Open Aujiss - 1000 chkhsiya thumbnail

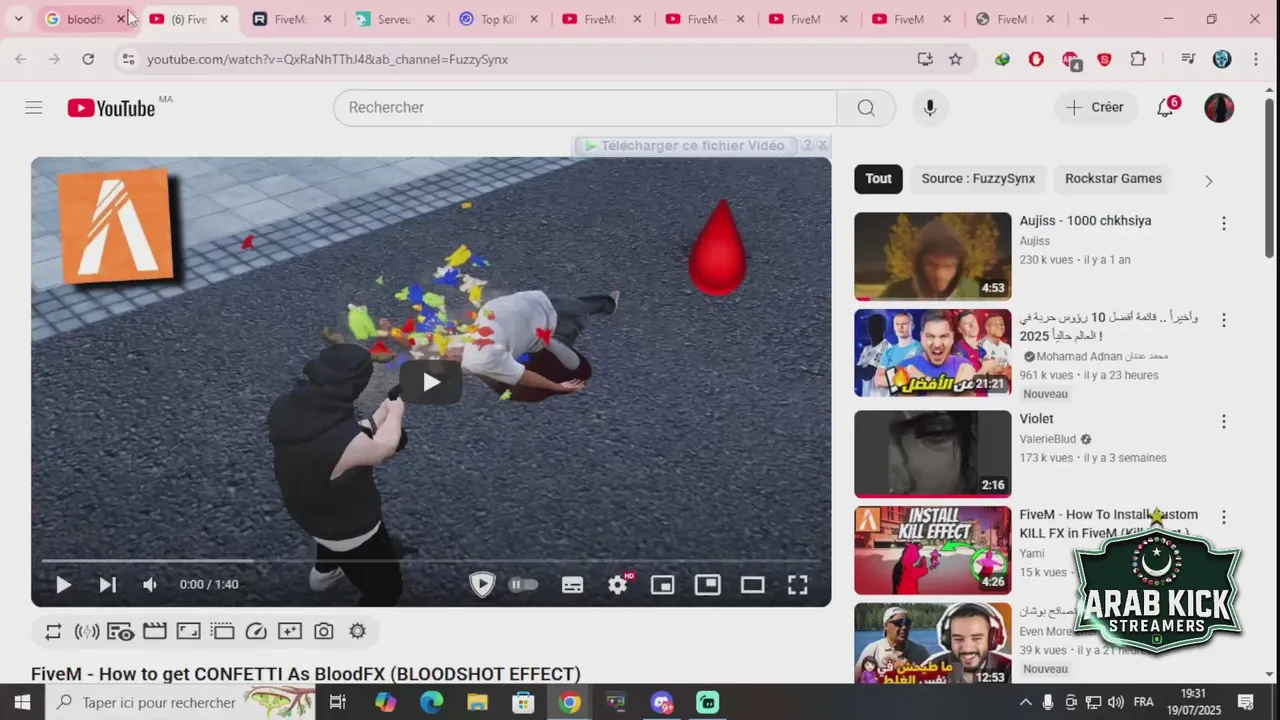click(x=933, y=256)
